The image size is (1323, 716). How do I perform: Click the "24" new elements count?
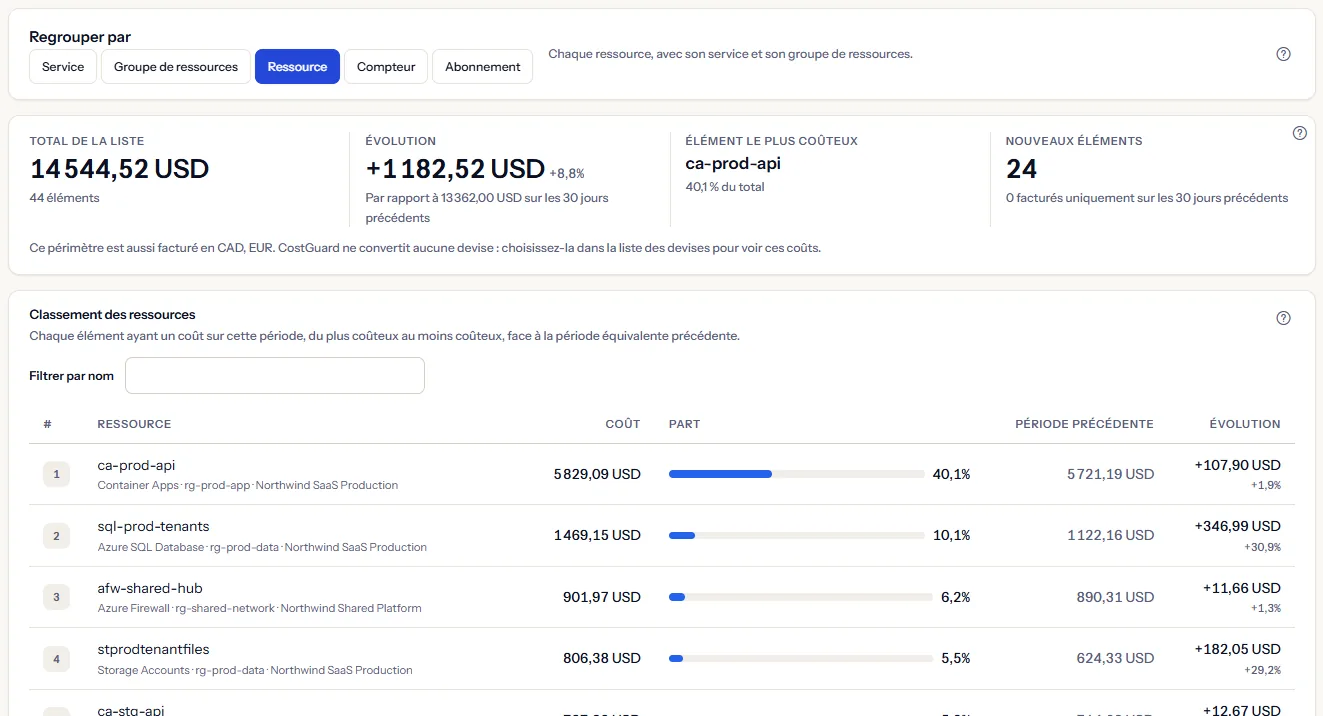coord(1021,169)
